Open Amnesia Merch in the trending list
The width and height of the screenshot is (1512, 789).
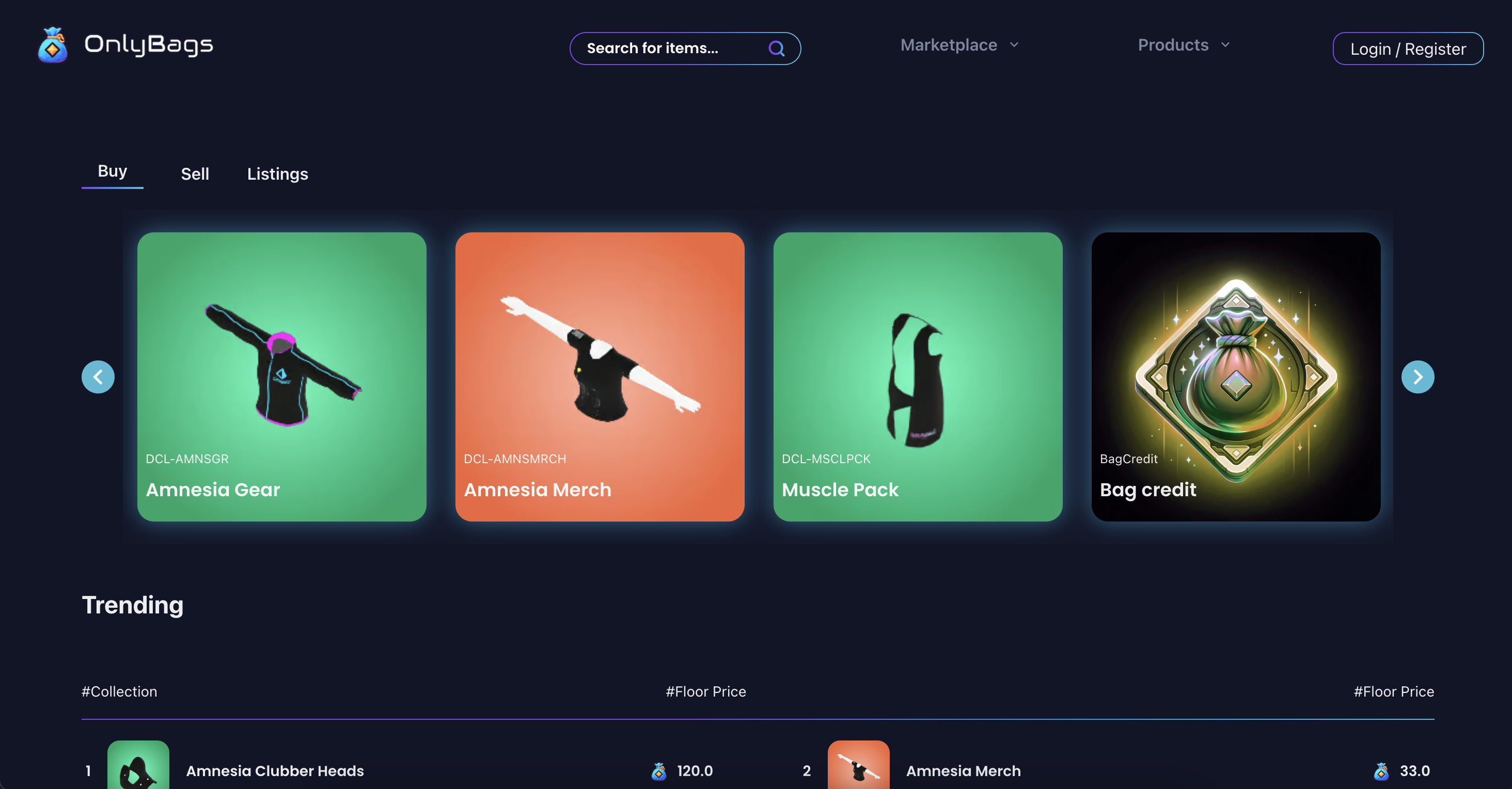click(963, 771)
